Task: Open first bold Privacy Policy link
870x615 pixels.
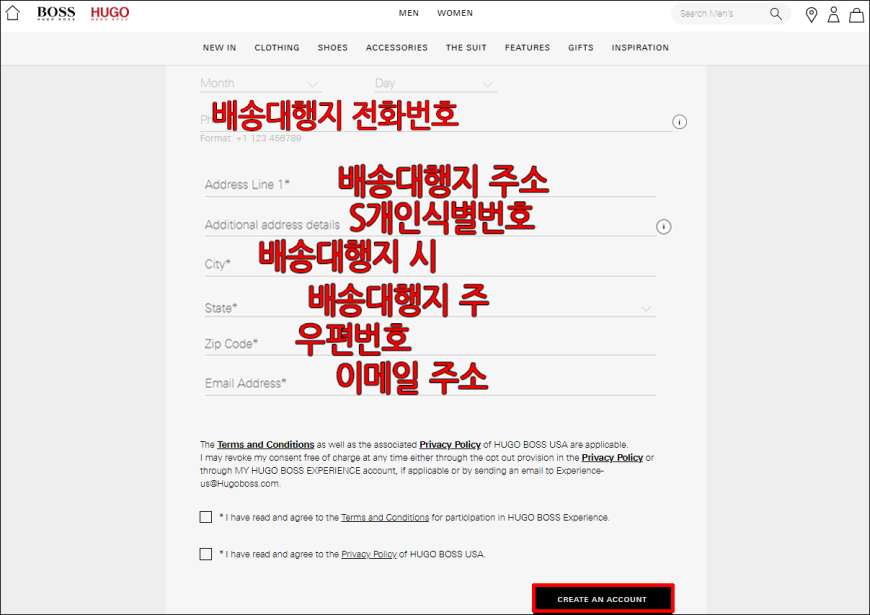Action: pyautogui.click(x=450, y=445)
